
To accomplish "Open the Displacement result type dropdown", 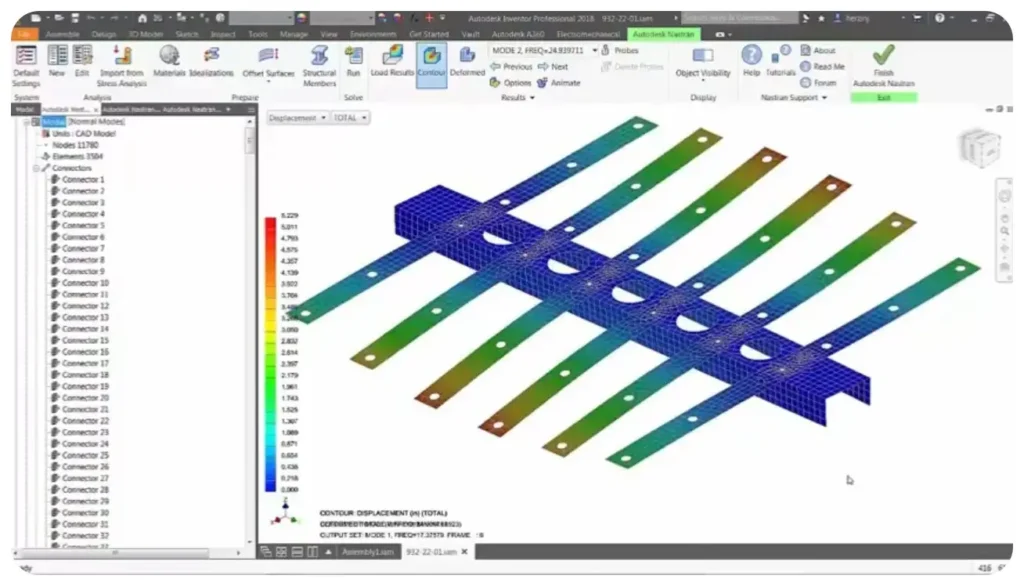I will coord(297,118).
